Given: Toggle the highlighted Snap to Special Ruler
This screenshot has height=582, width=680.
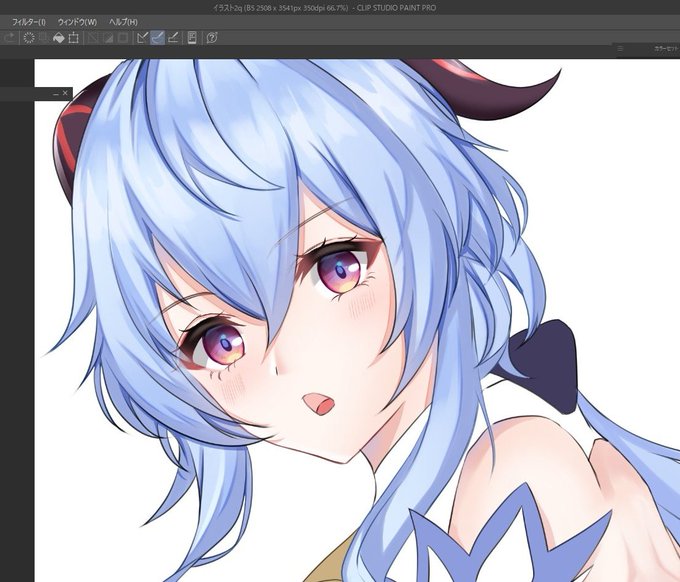Looking at the screenshot, I should pyautogui.click(x=157, y=38).
